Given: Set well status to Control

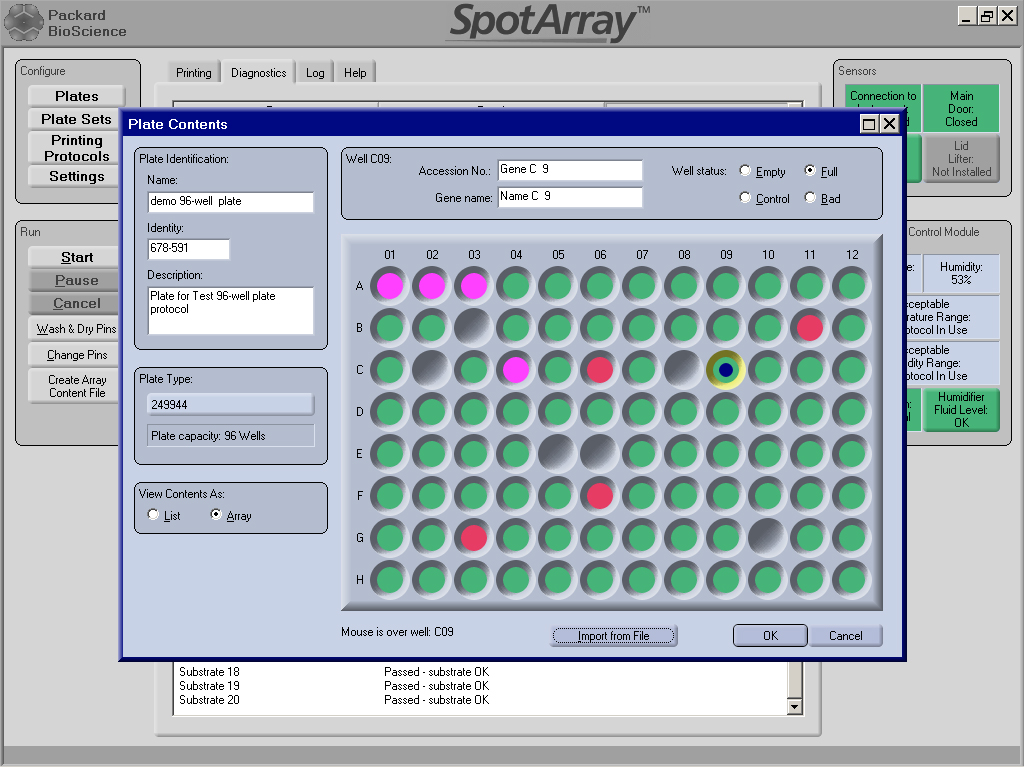Looking at the screenshot, I should pyautogui.click(x=745, y=198).
